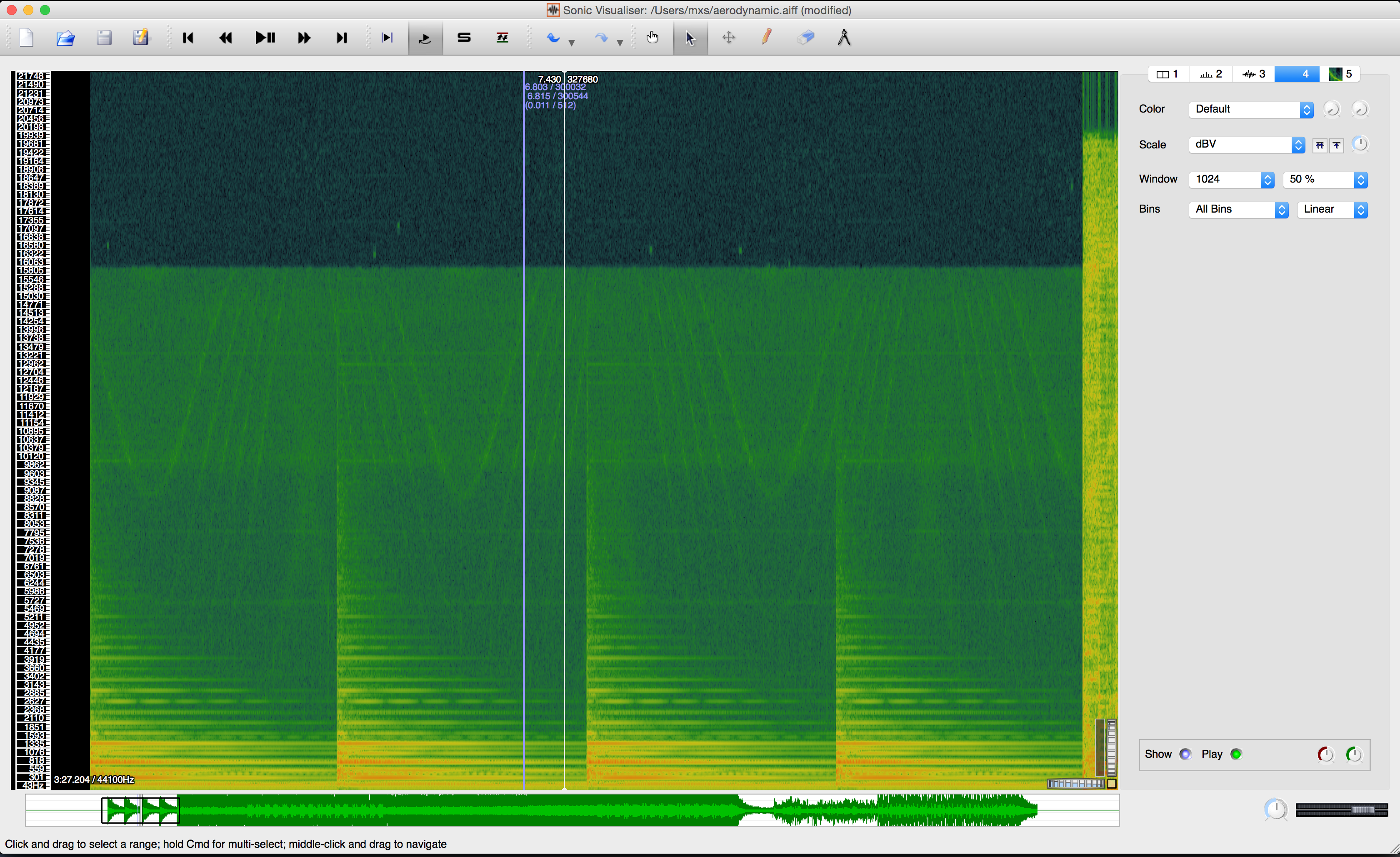This screenshot has width=1400, height=857.
Task: Select the Edit move tool
Action: [728, 38]
